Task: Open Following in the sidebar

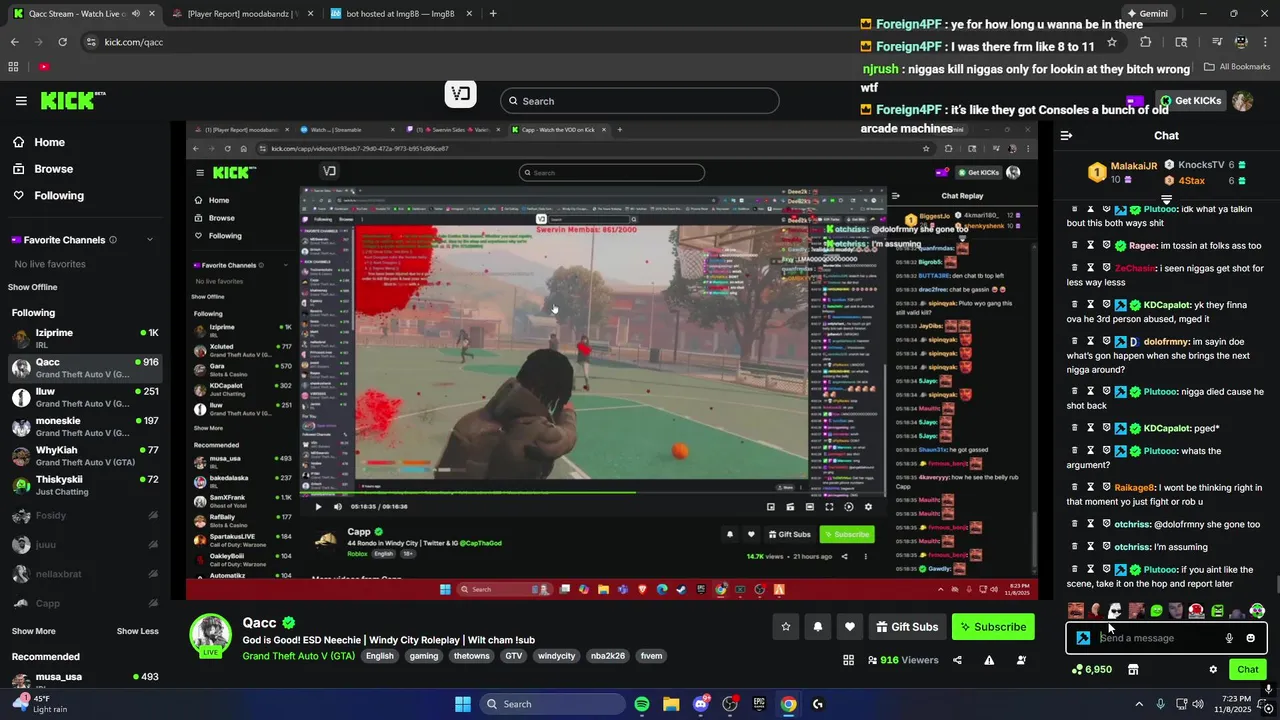Action: click(x=58, y=196)
